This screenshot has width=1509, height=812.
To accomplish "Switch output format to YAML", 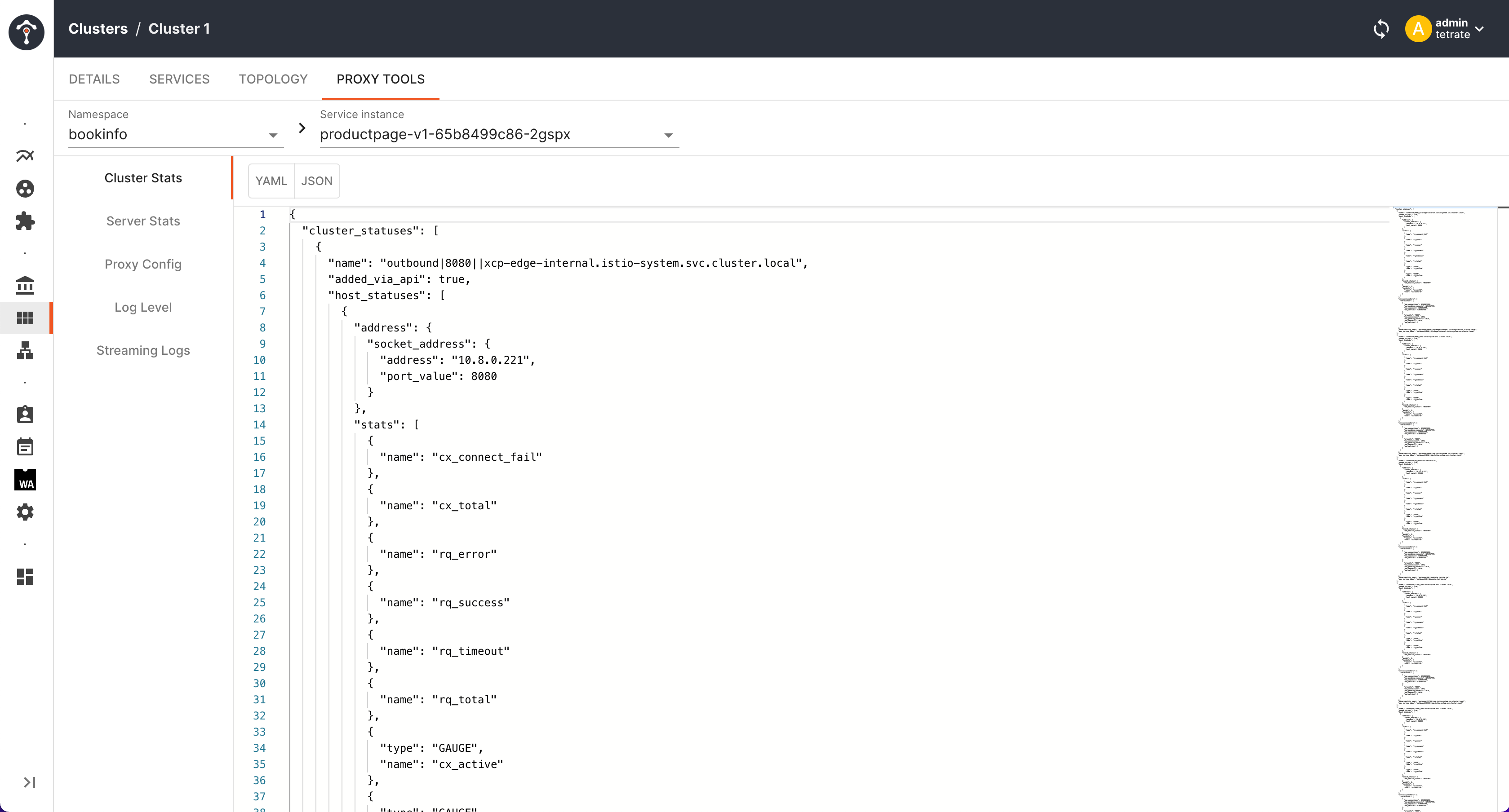I will pyautogui.click(x=271, y=181).
